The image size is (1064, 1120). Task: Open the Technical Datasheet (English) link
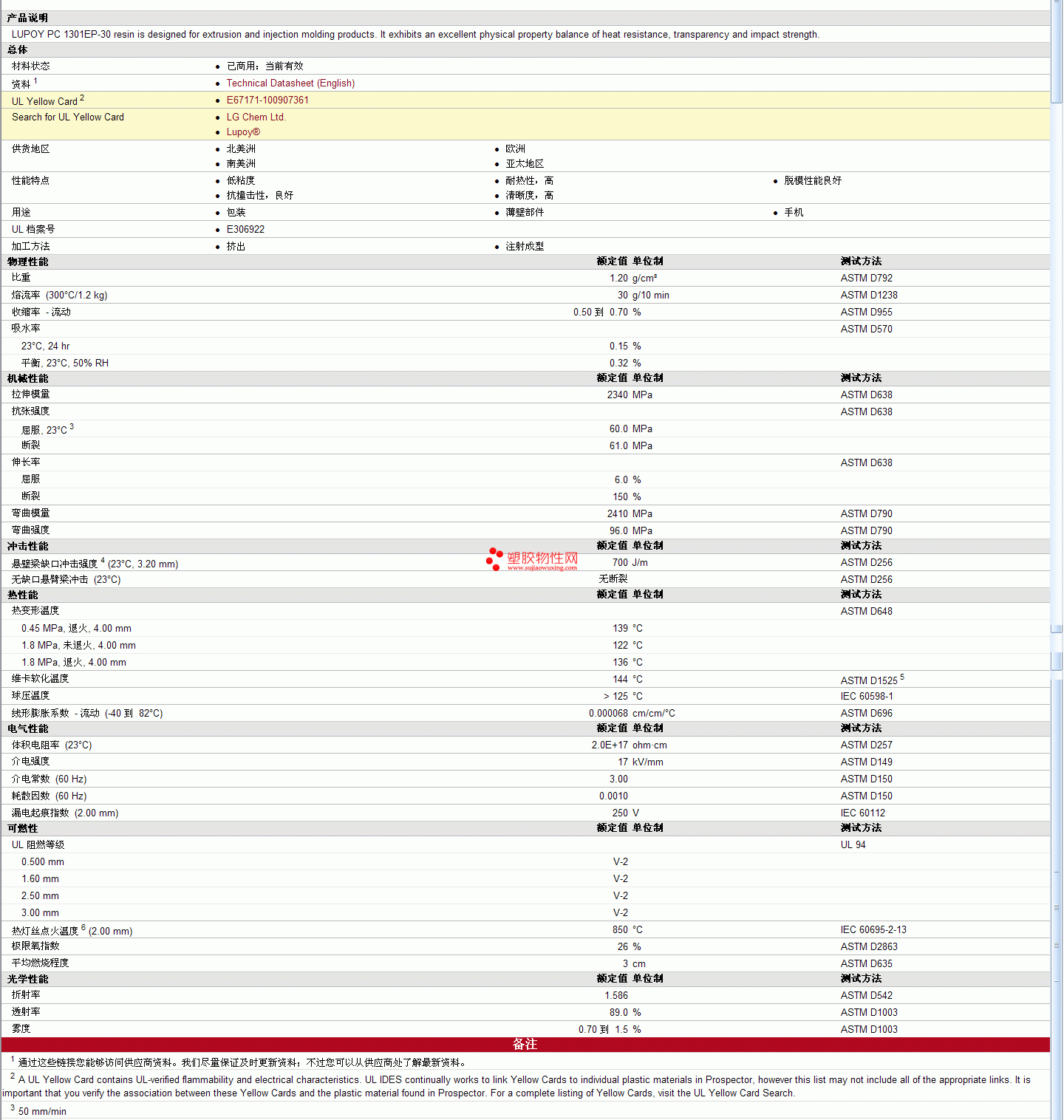290,83
